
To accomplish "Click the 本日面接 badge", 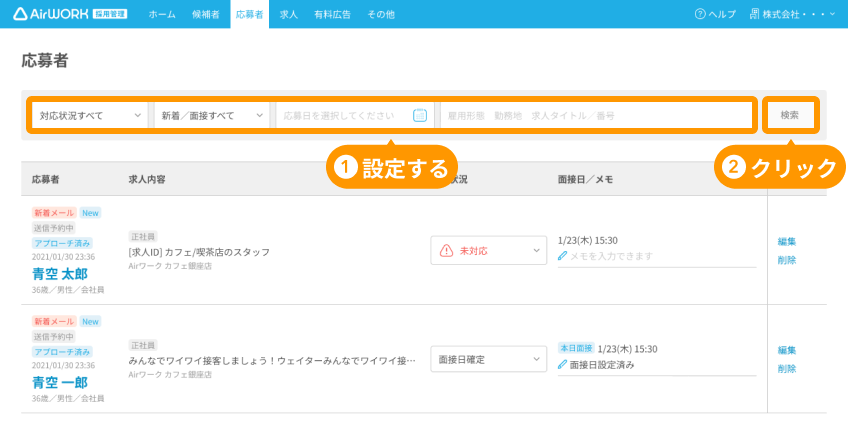I will [576, 348].
